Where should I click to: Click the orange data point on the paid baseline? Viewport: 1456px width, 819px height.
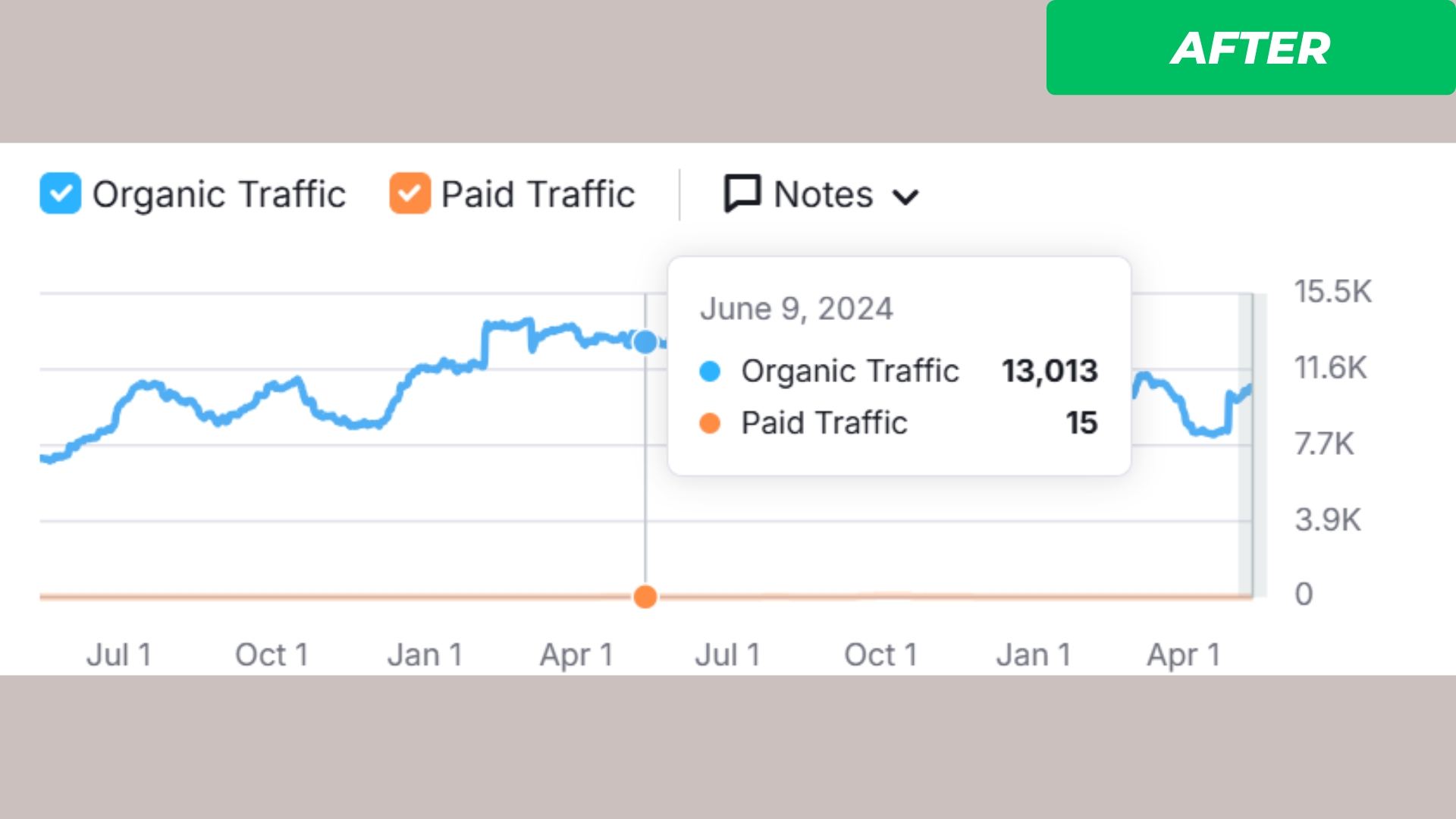[645, 597]
